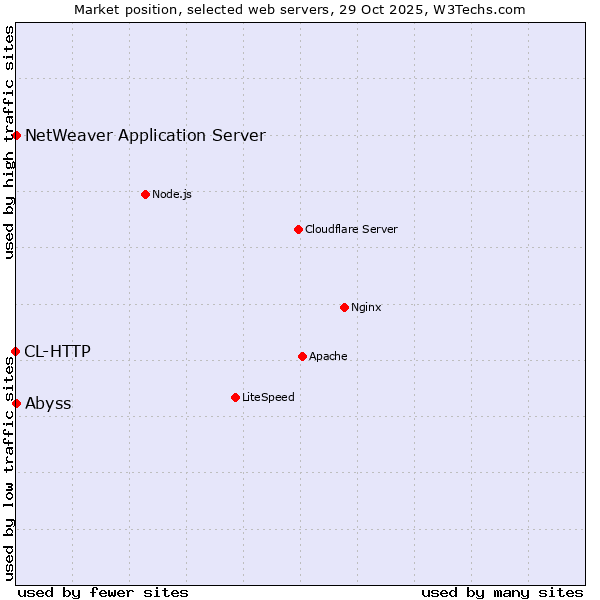Click the red marker for Node.js

click(145, 194)
